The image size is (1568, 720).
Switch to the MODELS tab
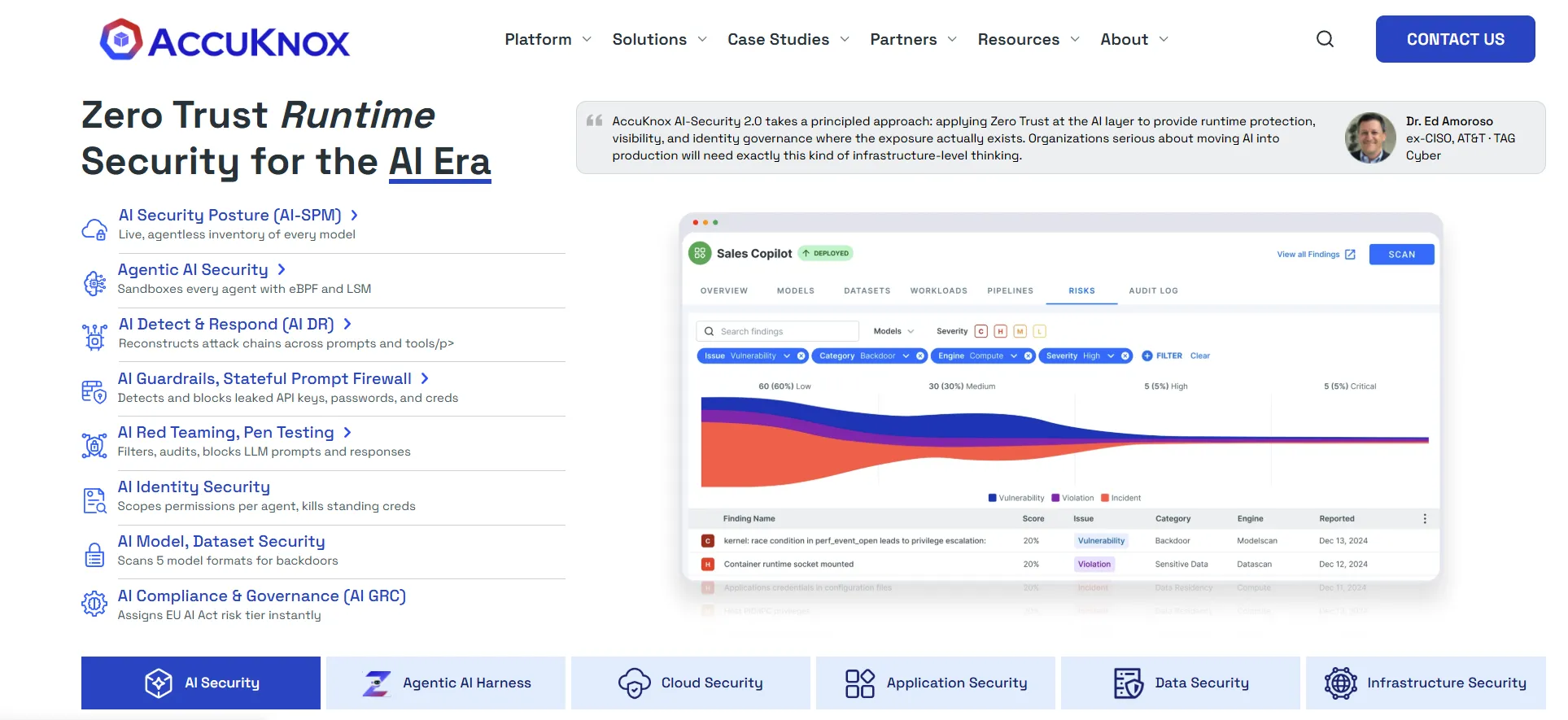point(796,290)
